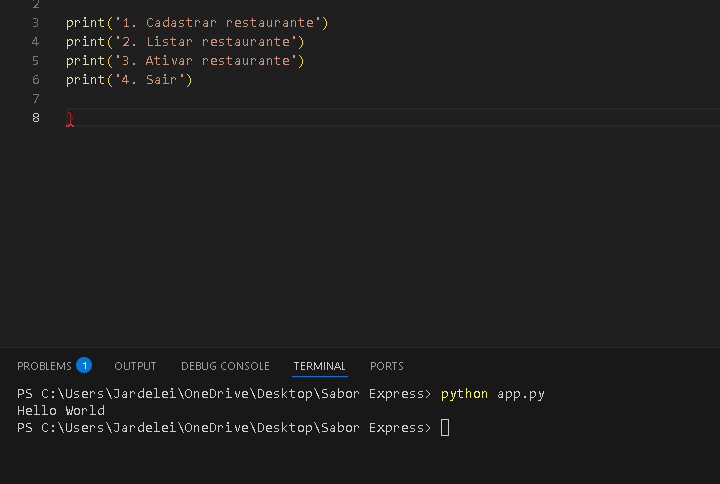Click the 'Hello World' terminal output

[x=61, y=411]
